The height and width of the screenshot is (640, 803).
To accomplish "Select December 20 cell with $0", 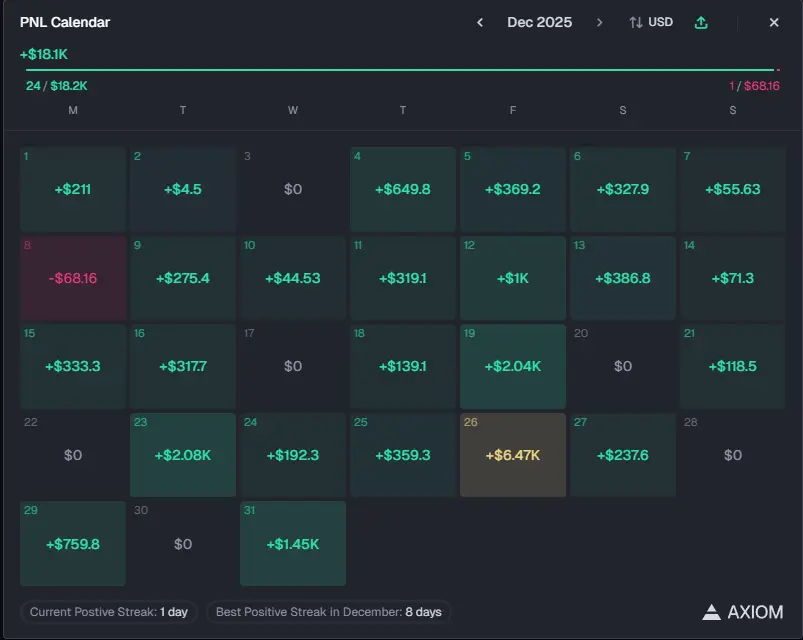I will (x=623, y=366).
